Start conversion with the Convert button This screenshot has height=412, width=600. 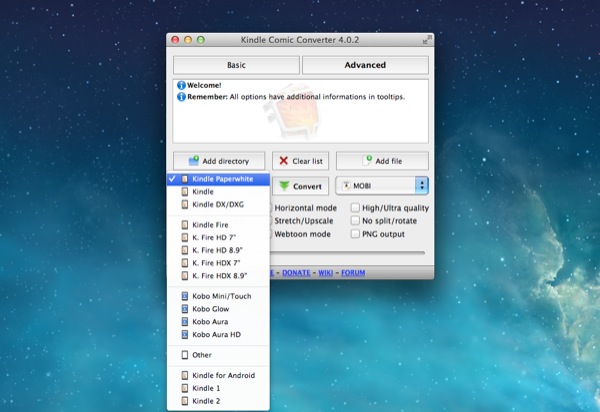click(x=300, y=186)
